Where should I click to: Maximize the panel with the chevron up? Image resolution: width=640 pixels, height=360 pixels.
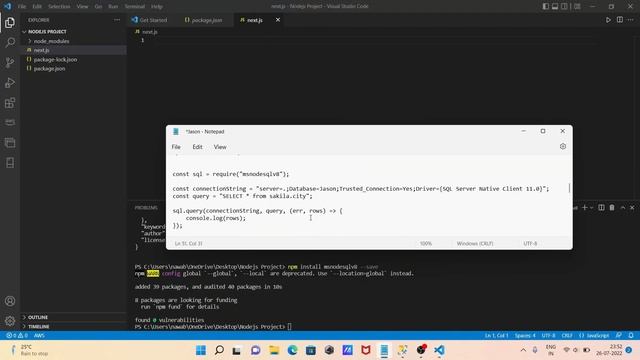click(623, 207)
